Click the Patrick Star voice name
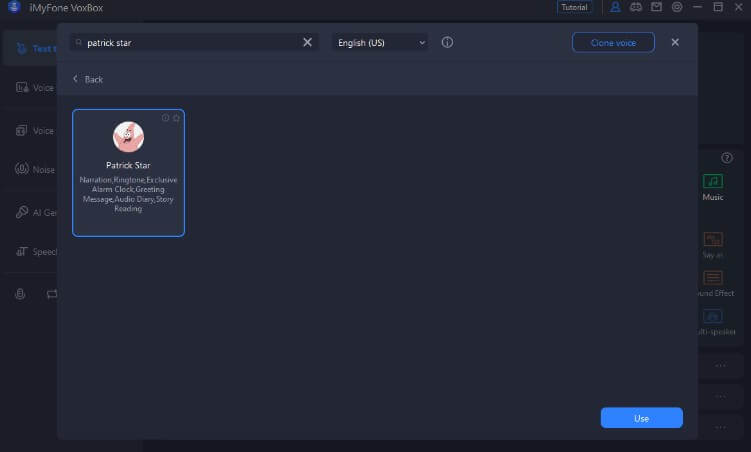Image resolution: width=751 pixels, height=452 pixels. point(128,165)
